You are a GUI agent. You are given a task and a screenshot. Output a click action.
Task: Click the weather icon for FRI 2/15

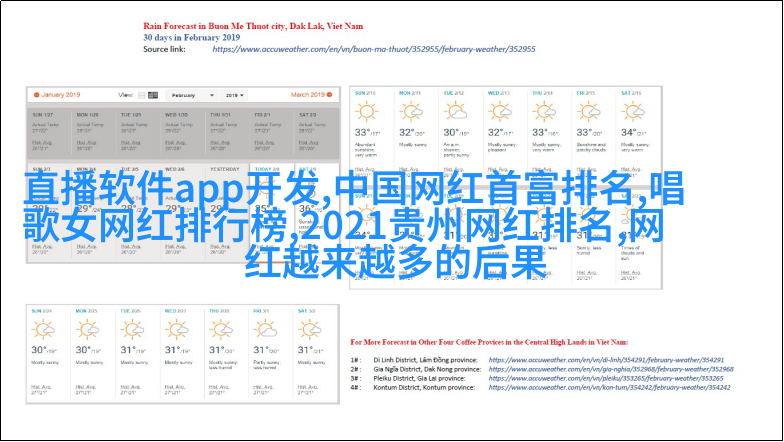(x=588, y=111)
